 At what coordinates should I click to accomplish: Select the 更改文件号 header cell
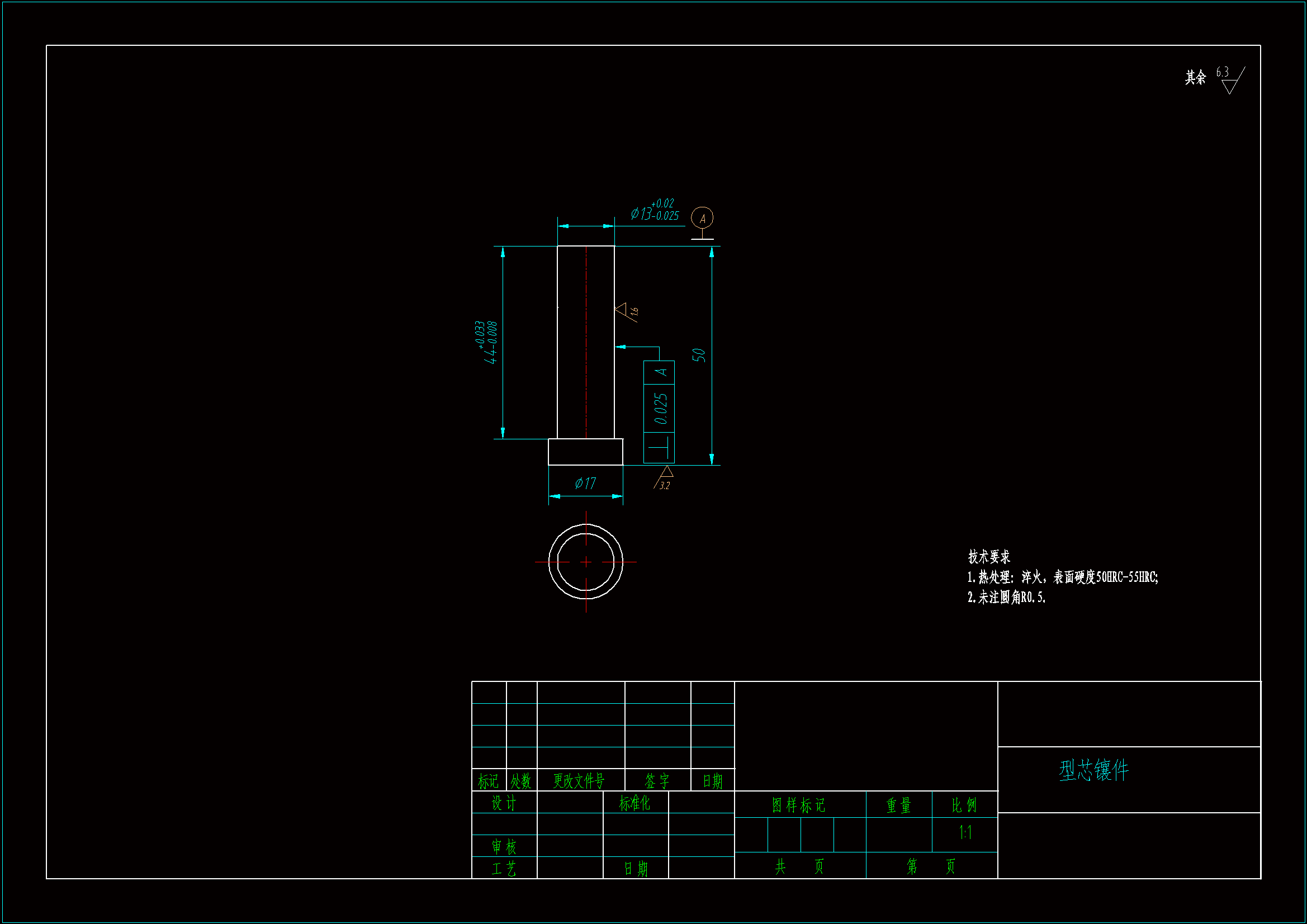[579, 780]
